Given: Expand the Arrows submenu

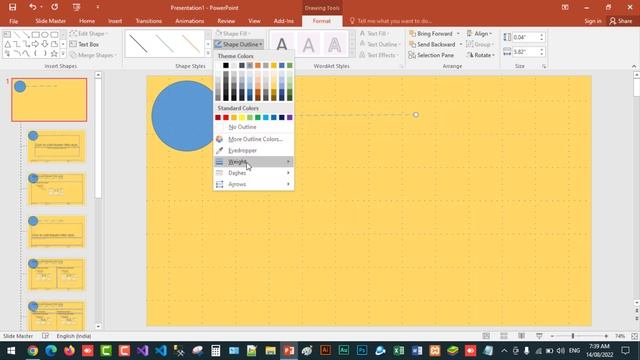Looking at the screenshot, I should (253, 184).
